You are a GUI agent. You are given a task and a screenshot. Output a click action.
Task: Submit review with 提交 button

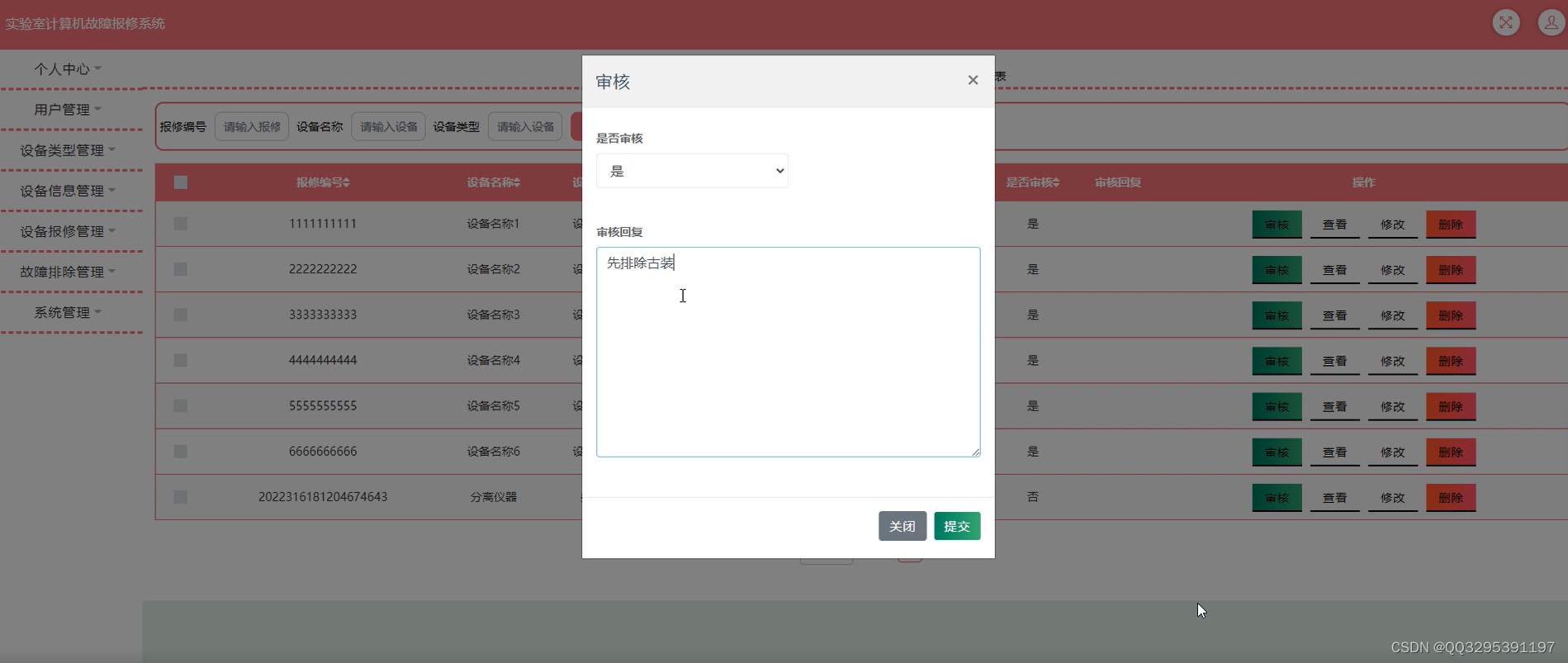click(x=957, y=526)
